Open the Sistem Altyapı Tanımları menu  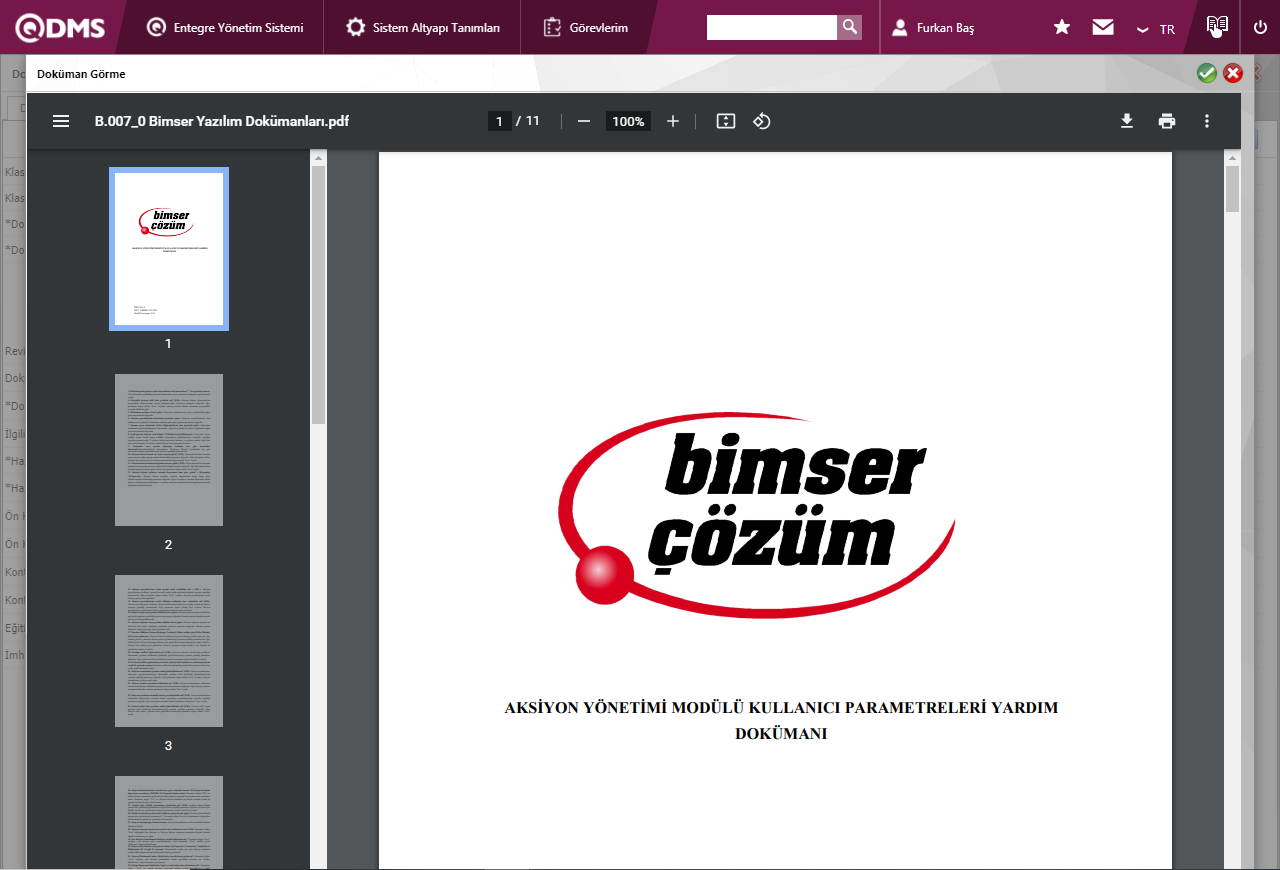[x=423, y=28]
